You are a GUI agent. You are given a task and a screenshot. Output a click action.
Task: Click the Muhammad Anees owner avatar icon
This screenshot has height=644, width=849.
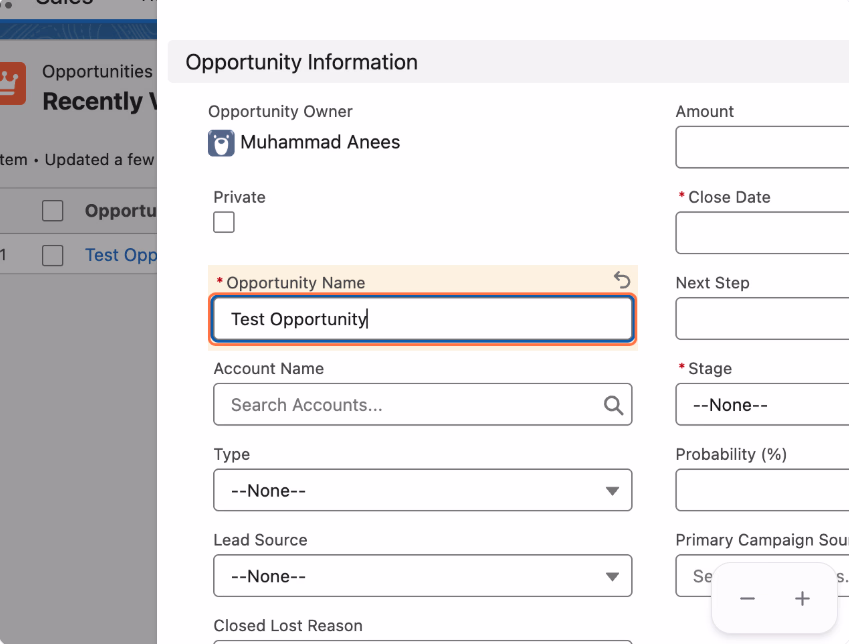click(221, 143)
